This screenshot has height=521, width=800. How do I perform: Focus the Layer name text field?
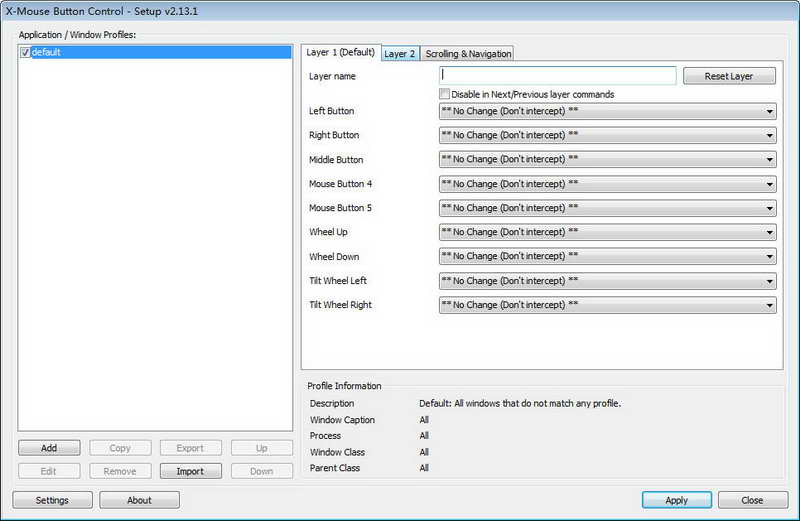(x=558, y=76)
